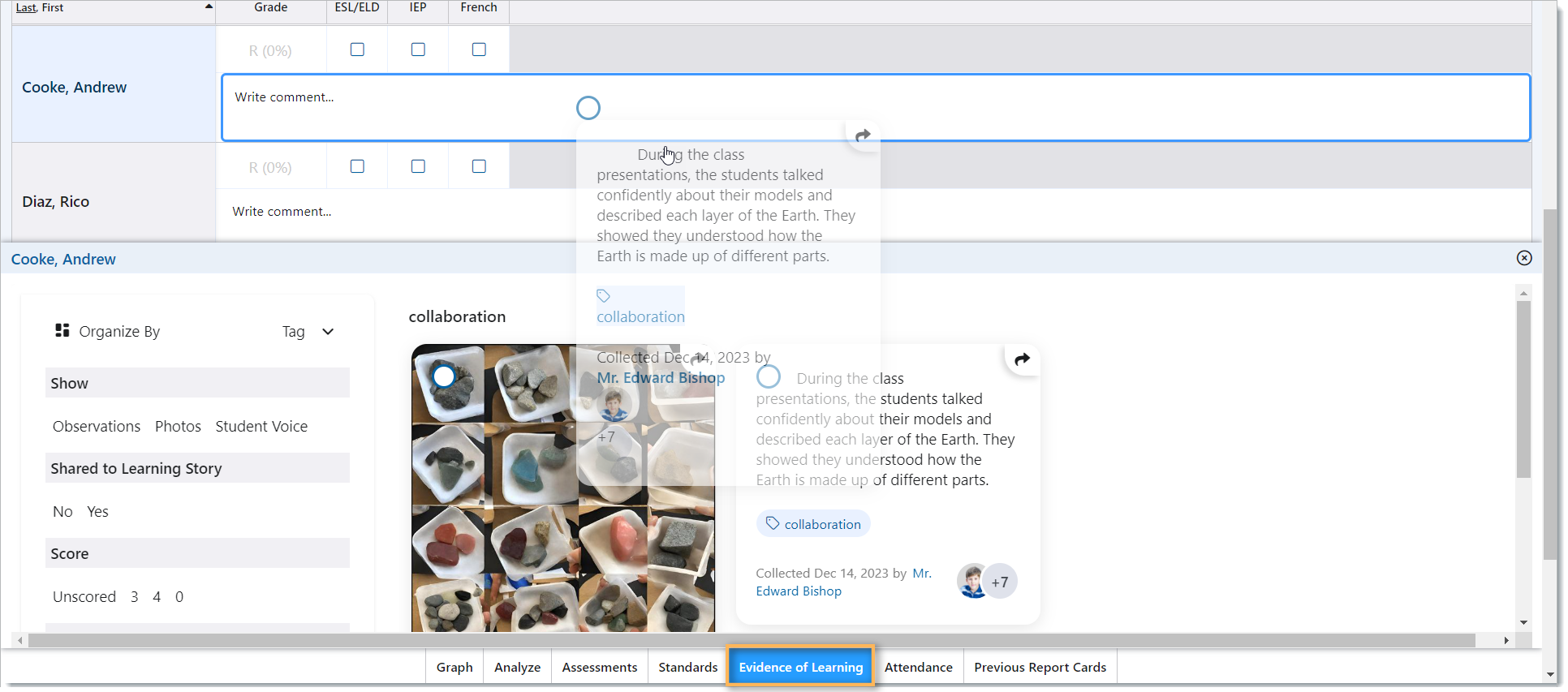
Task: Click the horizontal scrollbar of the evidence panel
Action: click(x=752, y=640)
